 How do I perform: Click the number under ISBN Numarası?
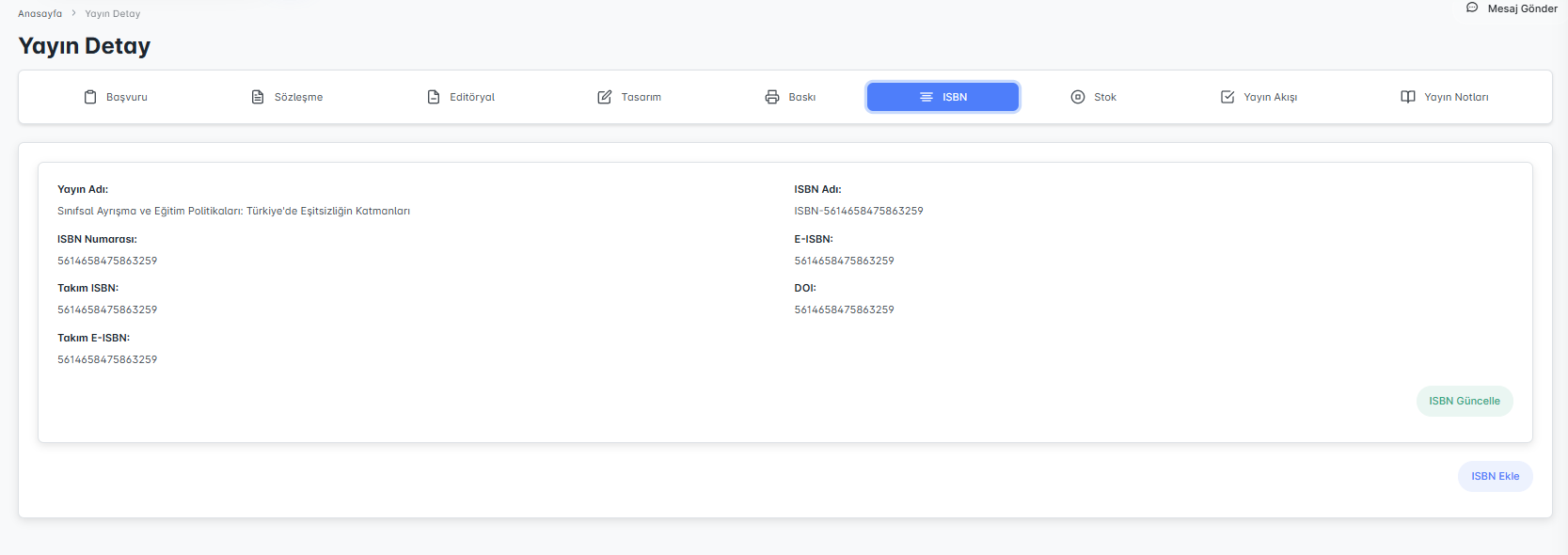pyautogui.click(x=107, y=261)
